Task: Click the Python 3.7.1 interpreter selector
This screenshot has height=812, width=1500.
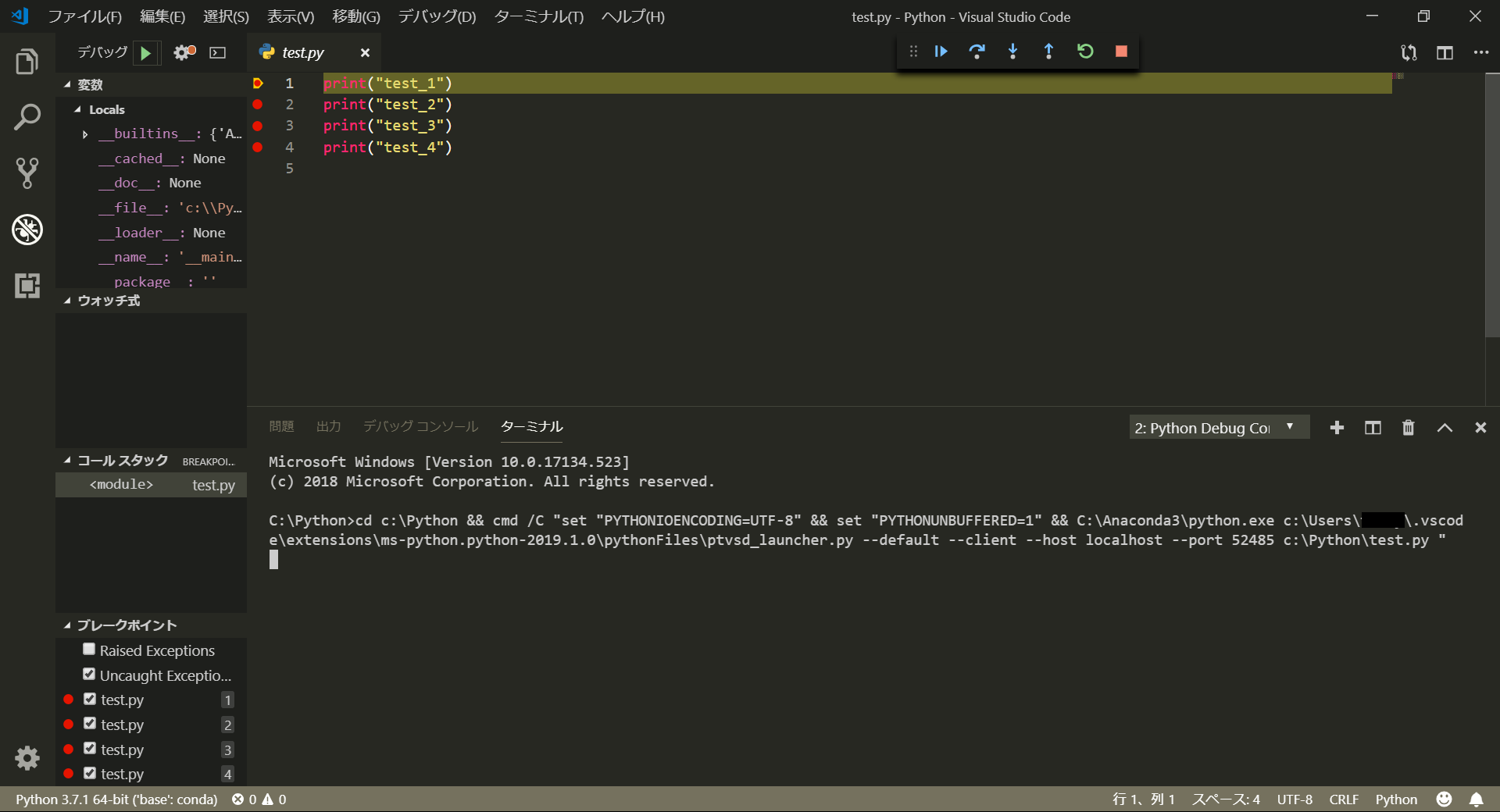Action: [116, 800]
